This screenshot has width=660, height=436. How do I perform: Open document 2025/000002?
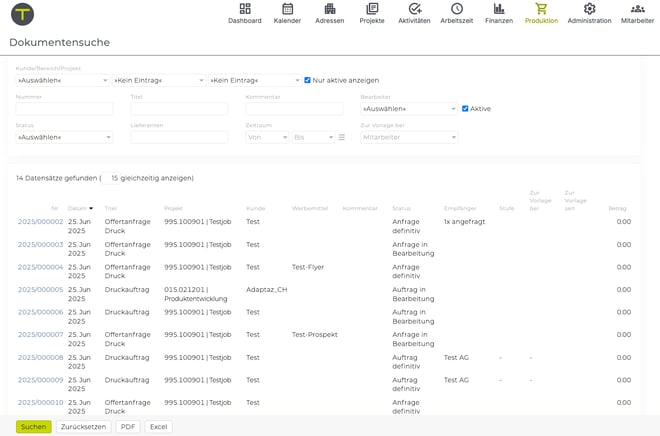(x=40, y=222)
